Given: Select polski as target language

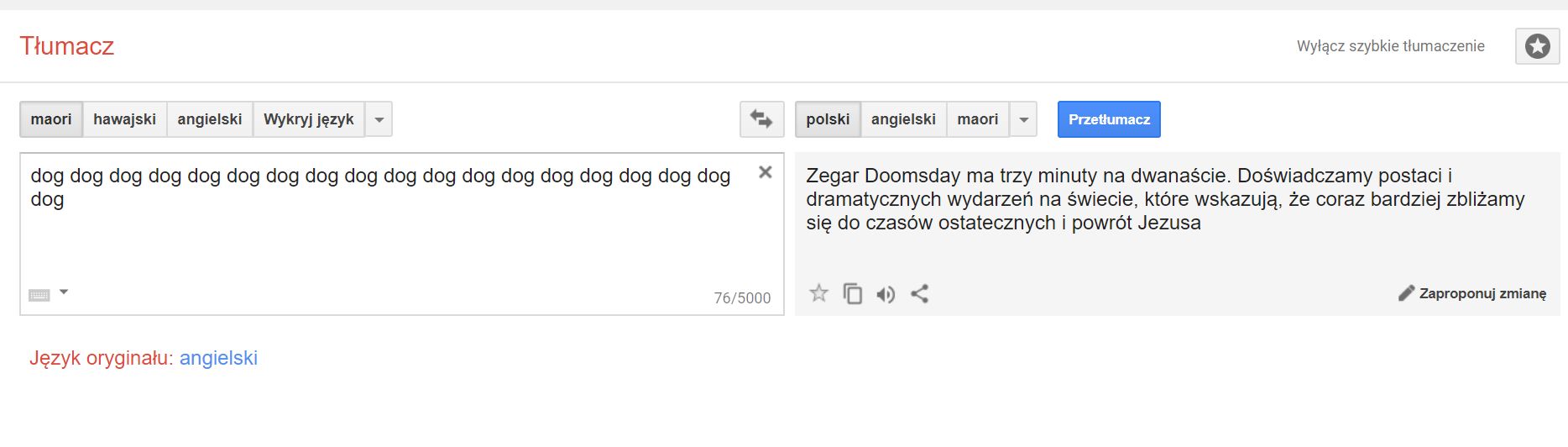Looking at the screenshot, I should pos(828,119).
